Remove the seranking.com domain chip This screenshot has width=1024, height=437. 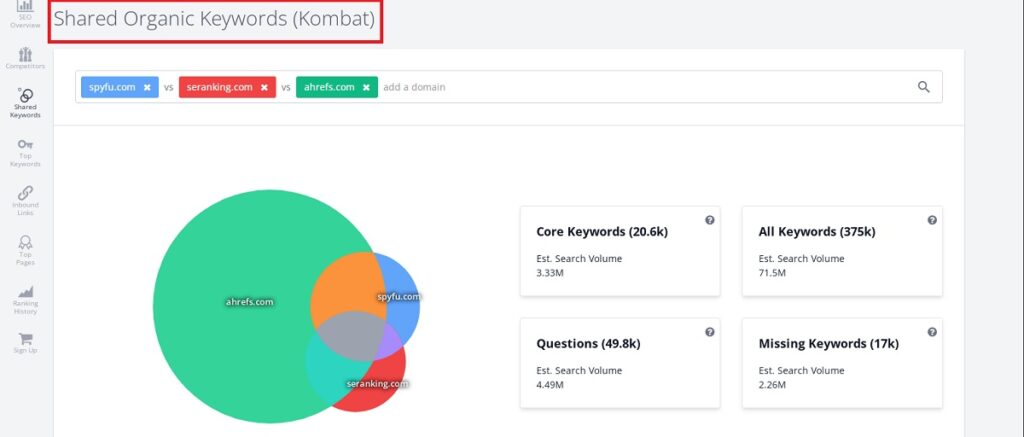(264, 88)
